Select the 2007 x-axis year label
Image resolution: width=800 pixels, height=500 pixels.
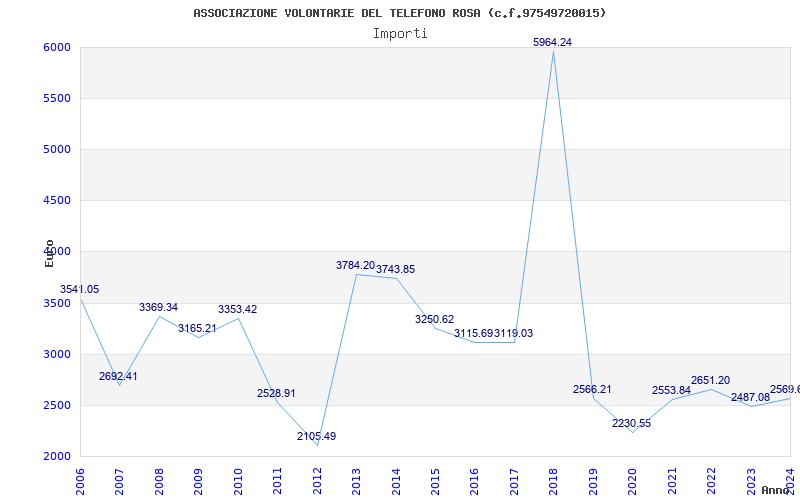(x=119, y=481)
